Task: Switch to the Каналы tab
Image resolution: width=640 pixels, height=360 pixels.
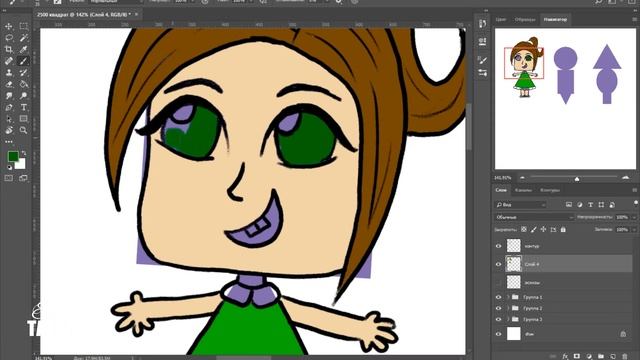Action: [x=523, y=190]
